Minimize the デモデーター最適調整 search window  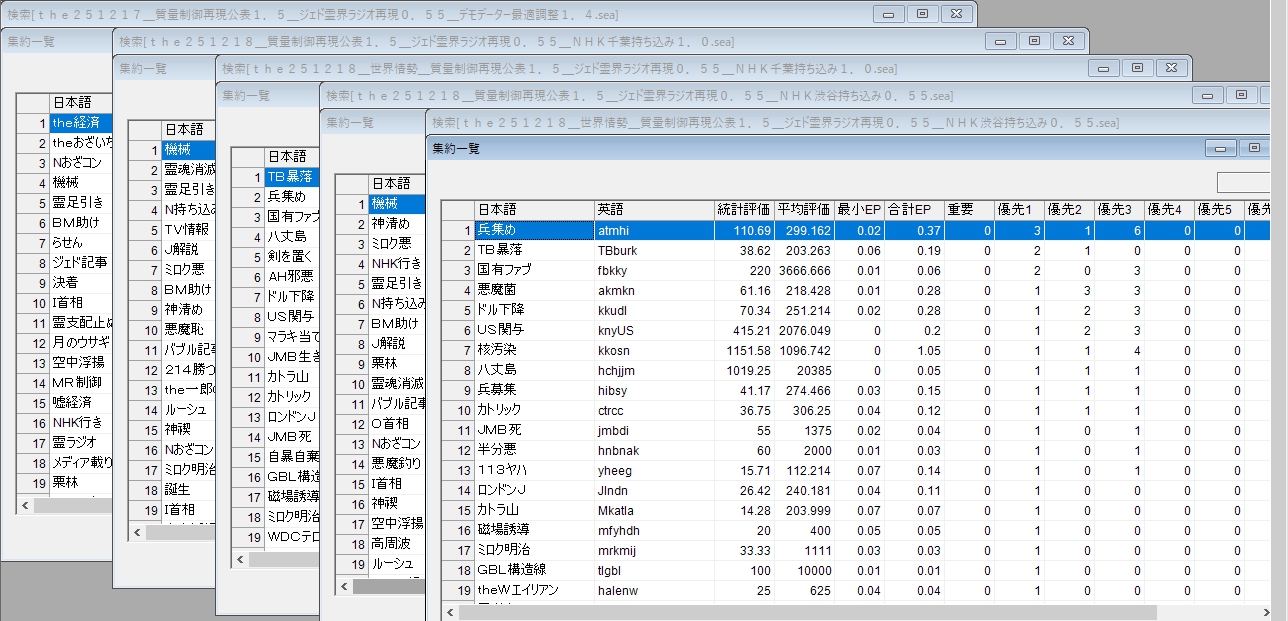point(889,14)
